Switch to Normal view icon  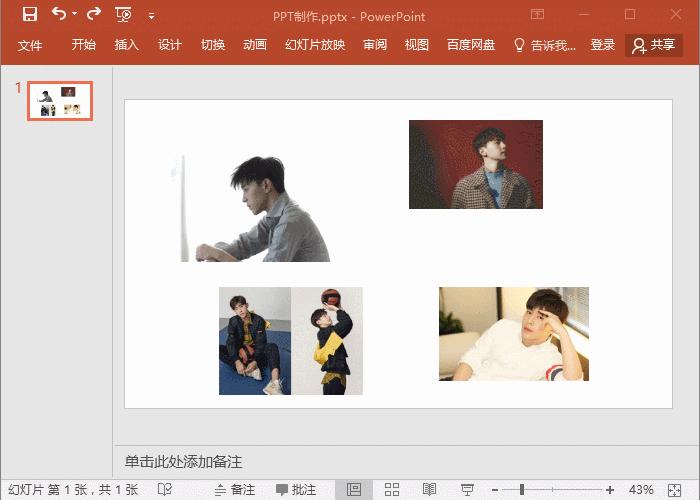(354, 490)
